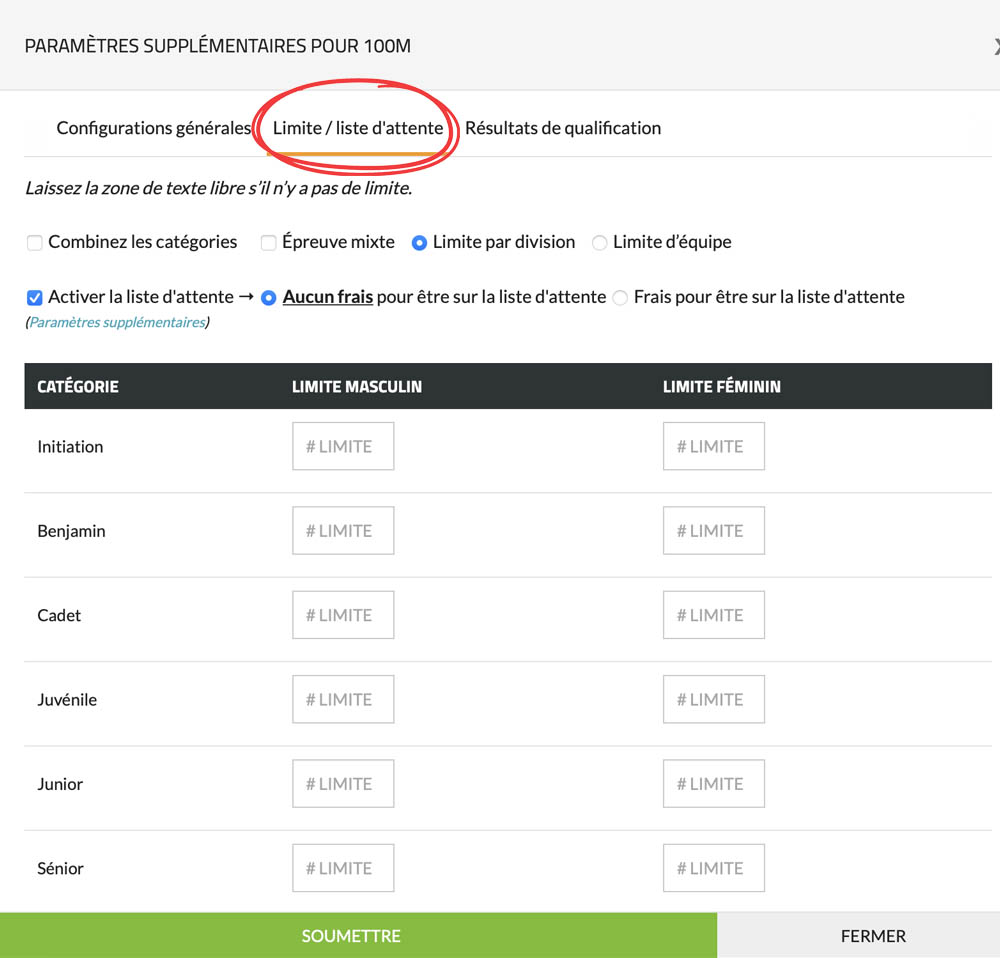Select Frais pour être sur la liste d'attente
Screen dimensions: 1000x958
point(620,297)
